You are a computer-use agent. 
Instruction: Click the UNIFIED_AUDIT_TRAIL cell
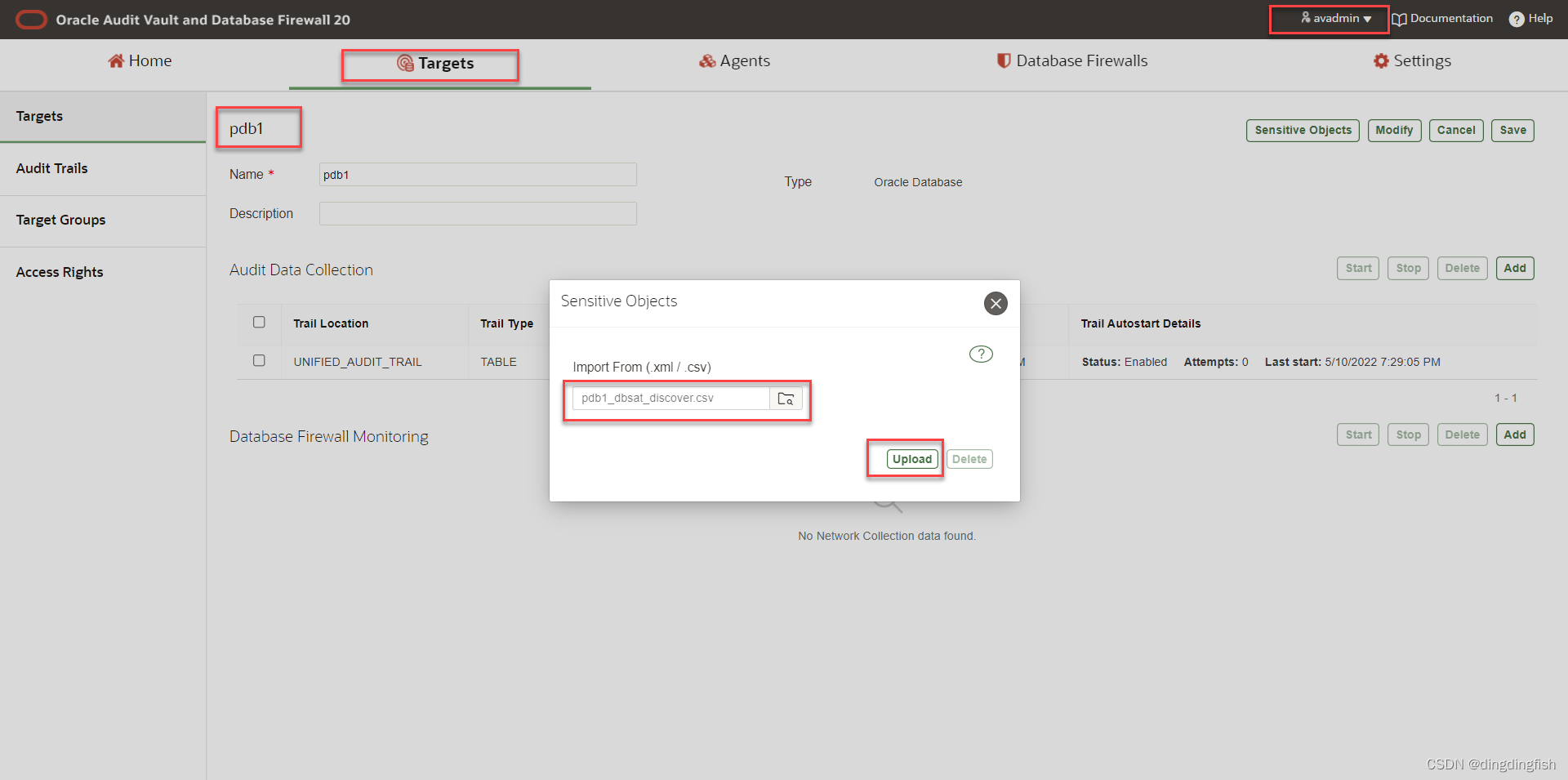[x=358, y=362]
